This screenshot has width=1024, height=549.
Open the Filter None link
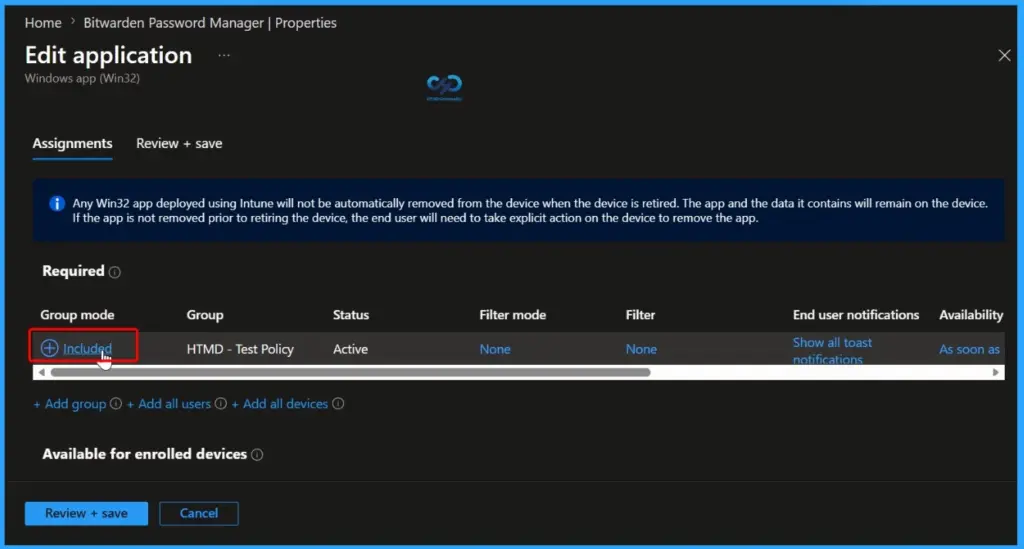click(x=641, y=349)
